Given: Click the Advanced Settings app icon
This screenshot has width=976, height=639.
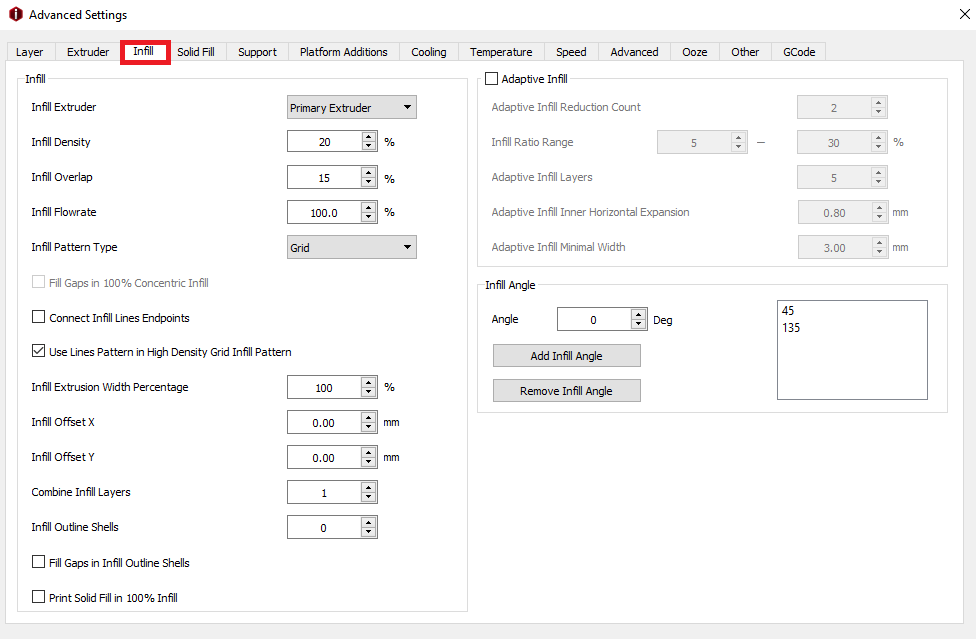Looking at the screenshot, I should click(x=15, y=15).
